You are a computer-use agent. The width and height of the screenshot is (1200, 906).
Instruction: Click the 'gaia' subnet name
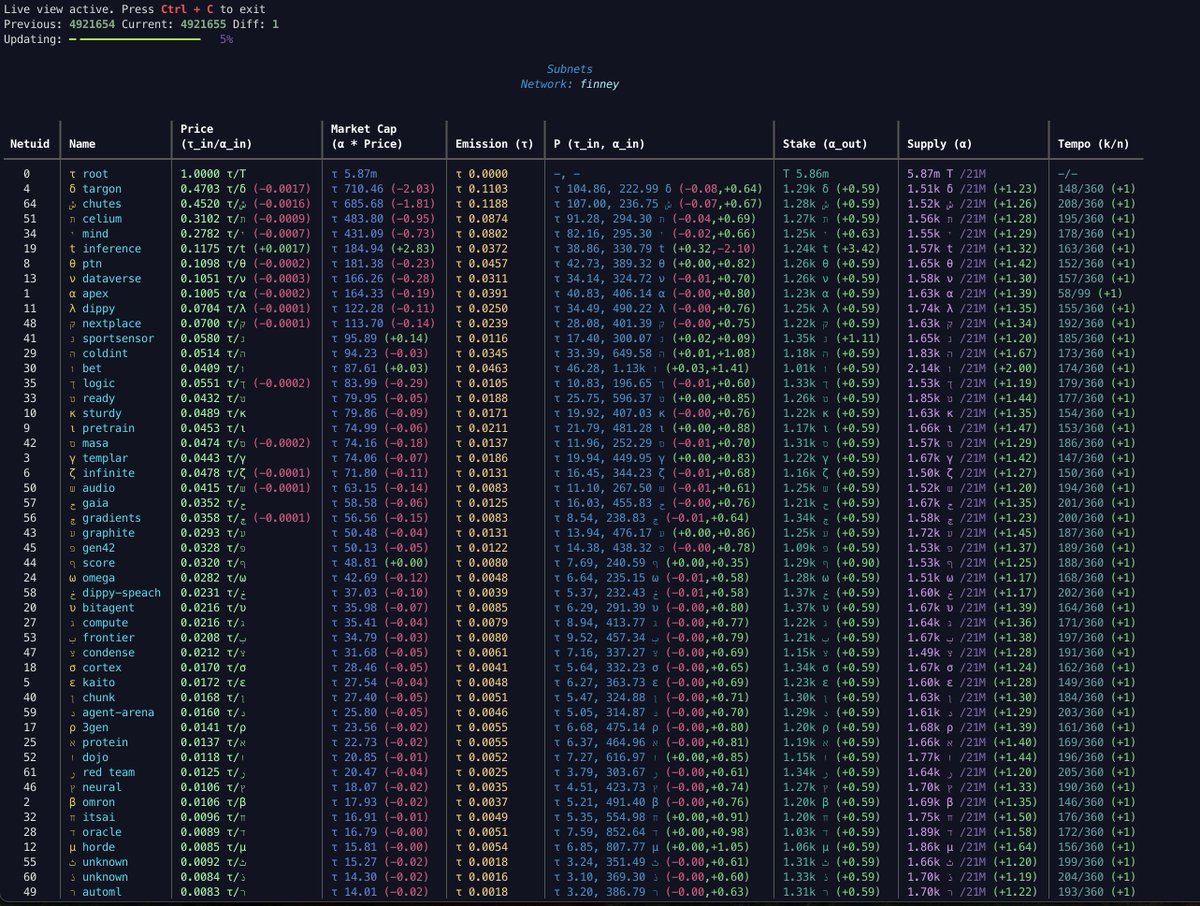pyautogui.click(x=96, y=503)
